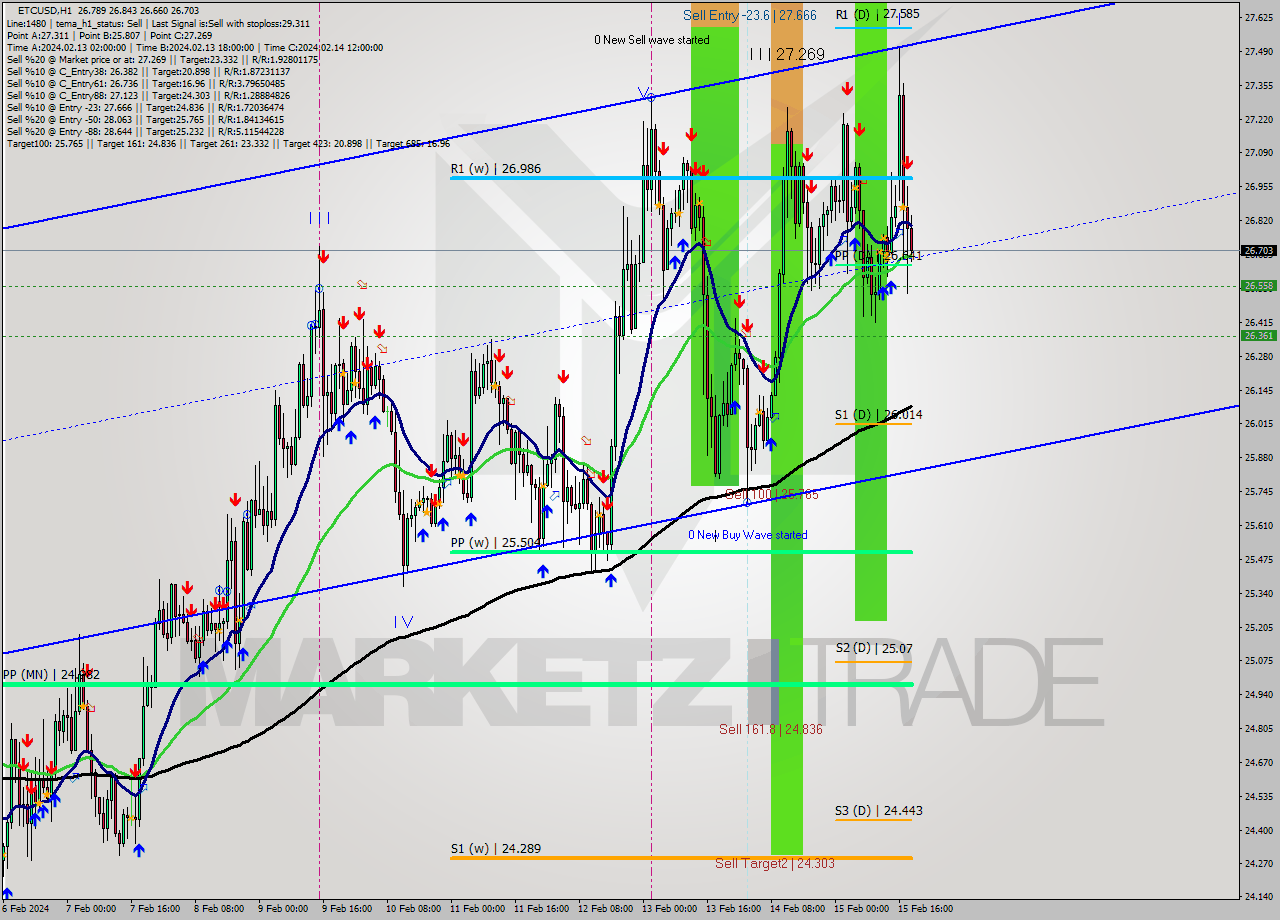Click 27.490 on the price axis
This screenshot has width=1280, height=920.
(1259, 51)
